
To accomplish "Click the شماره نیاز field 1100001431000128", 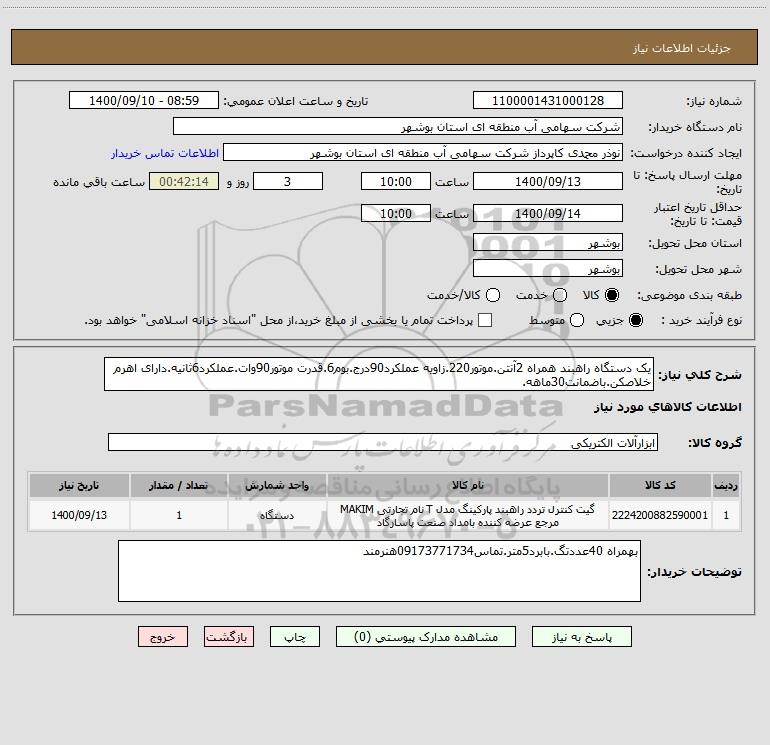I will pos(548,100).
